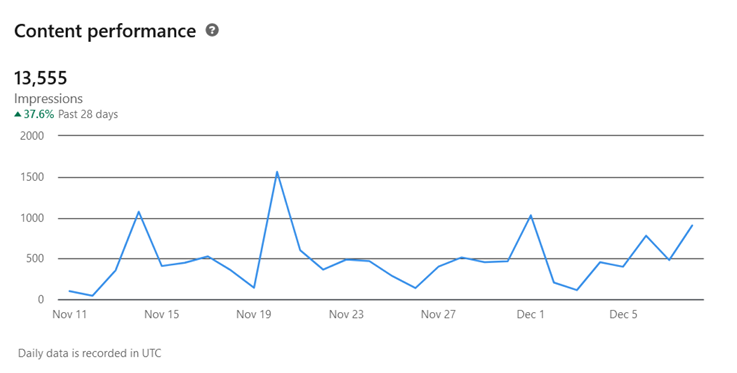This screenshot has height=373, width=737.
Task: Click the 13,555 impressions count
Action: pyautogui.click(x=40, y=78)
